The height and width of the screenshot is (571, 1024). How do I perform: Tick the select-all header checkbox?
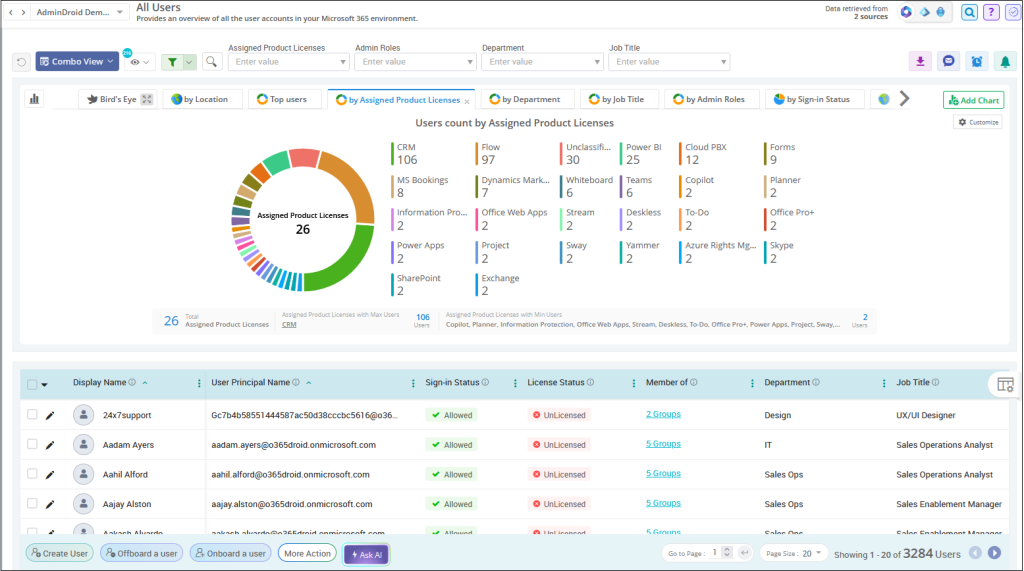pyautogui.click(x=32, y=384)
